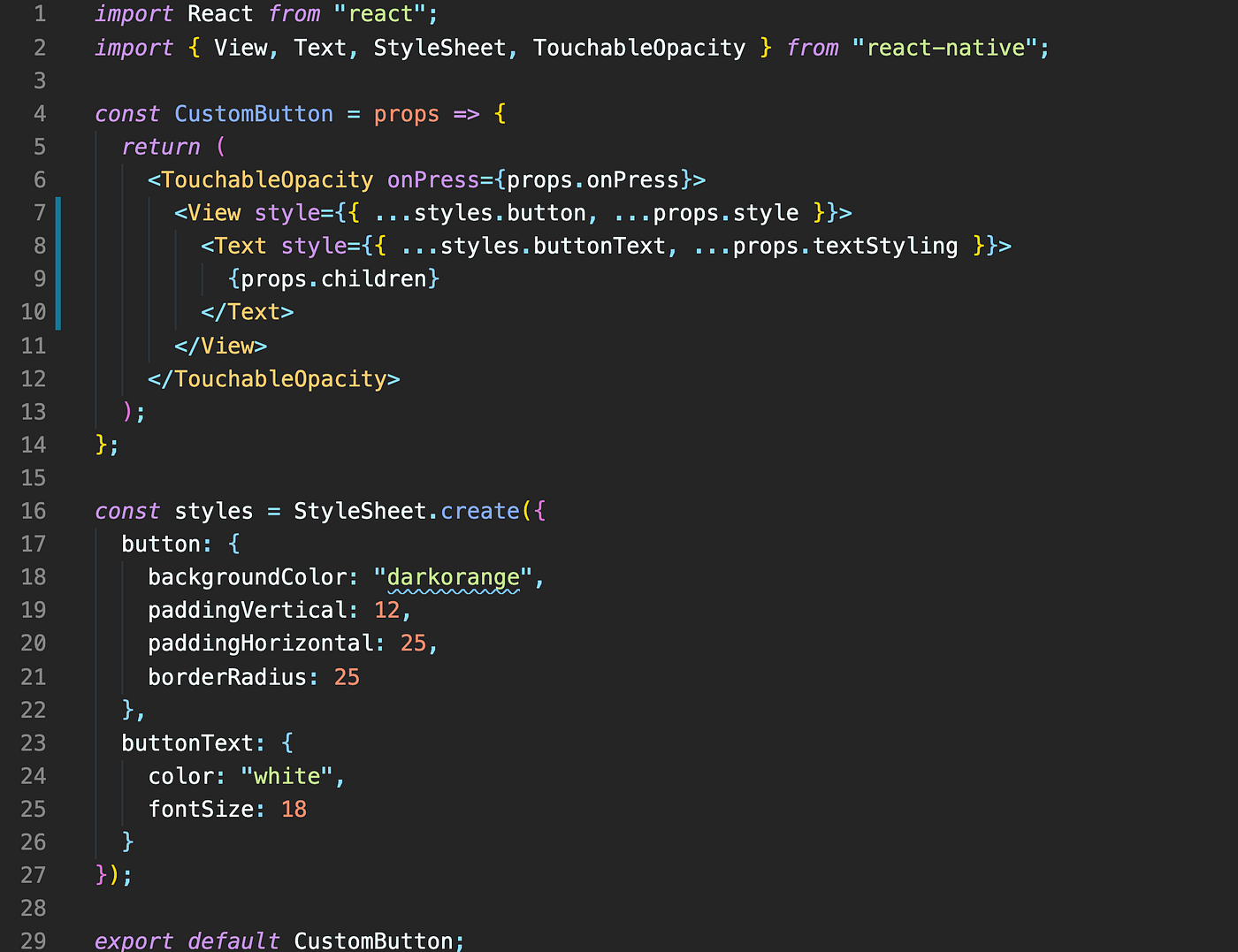Click the fontSize value 18
1238x952 pixels.
point(294,808)
